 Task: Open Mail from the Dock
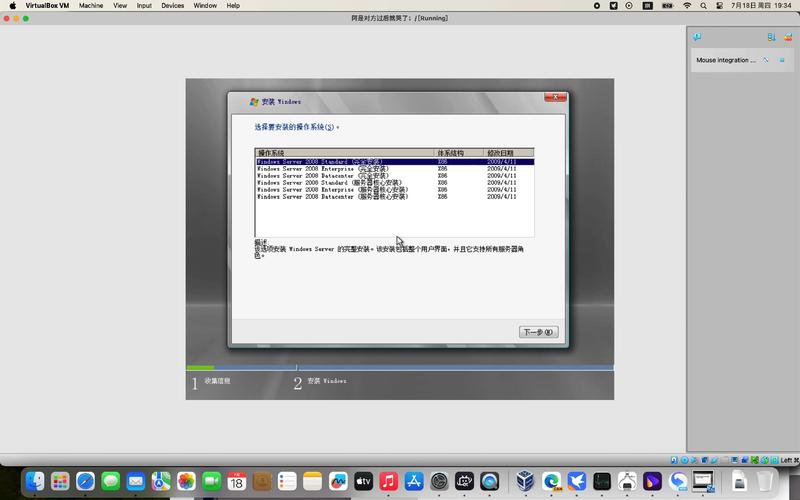(x=136, y=481)
